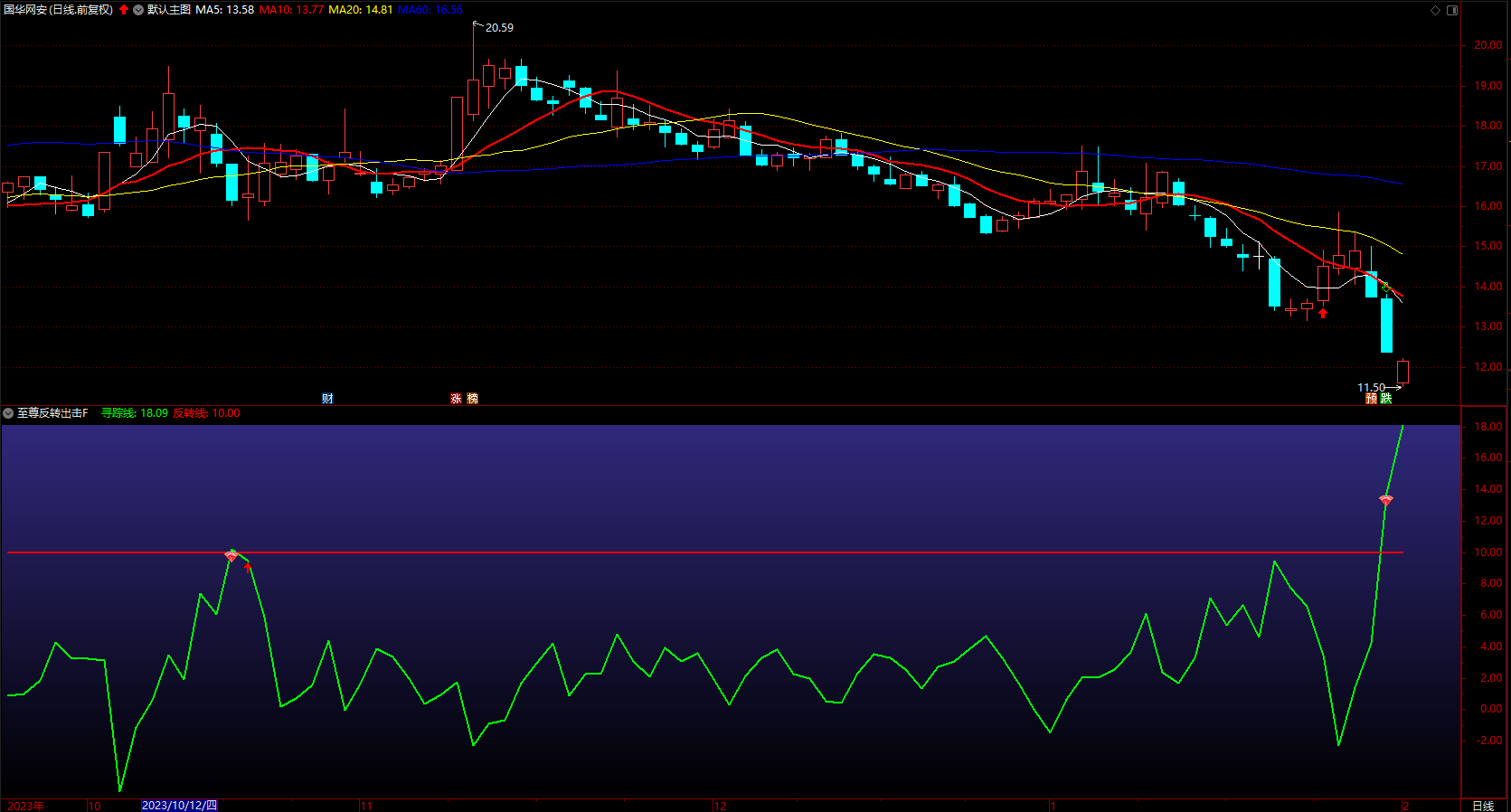Click the month 11 marker on the time axis
1511x812 pixels.
coord(366,806)
